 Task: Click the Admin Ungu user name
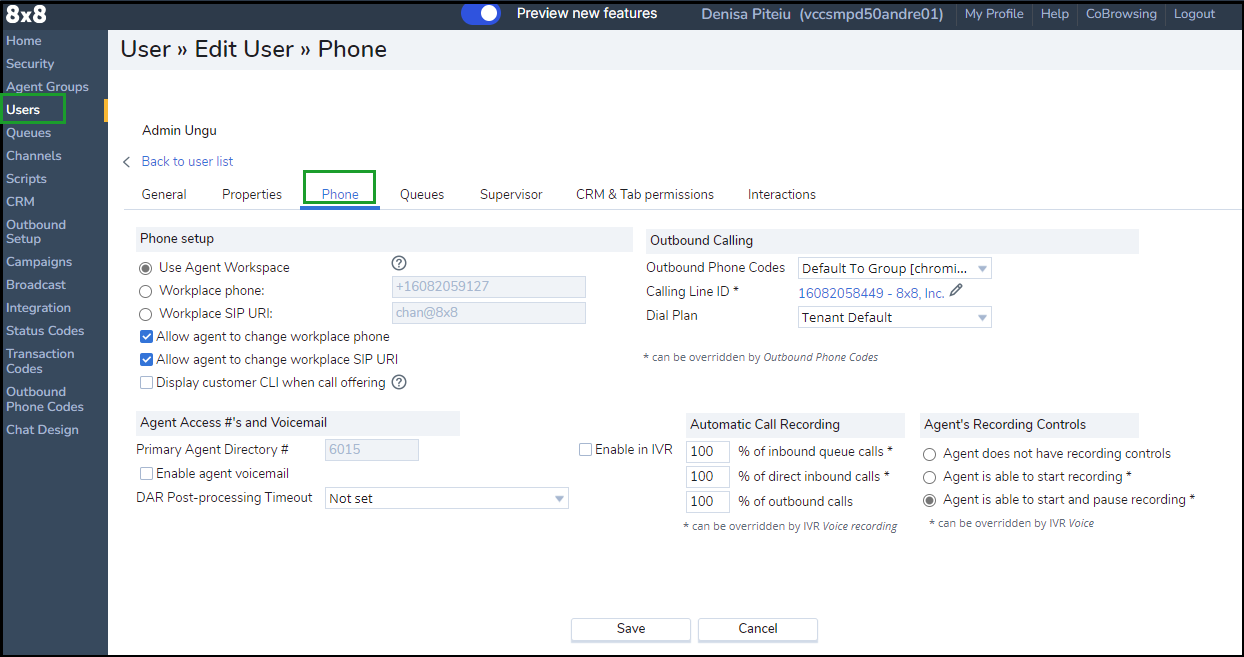[179, 130]
